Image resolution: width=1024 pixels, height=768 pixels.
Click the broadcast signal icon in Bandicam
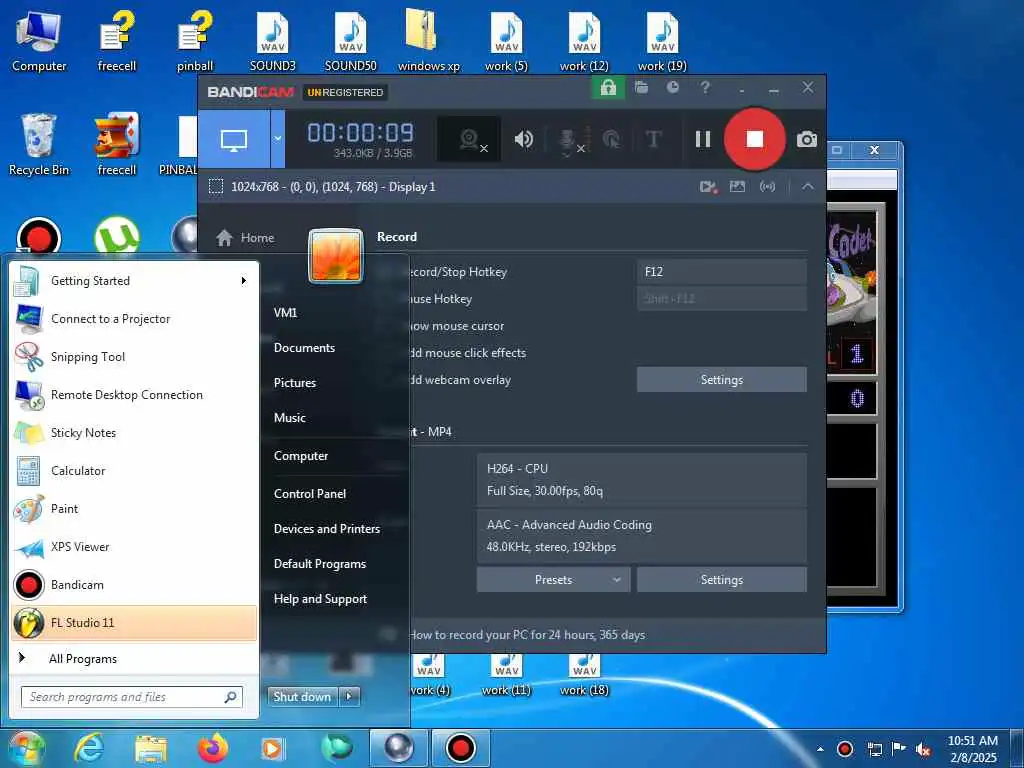tap(767, 187)
